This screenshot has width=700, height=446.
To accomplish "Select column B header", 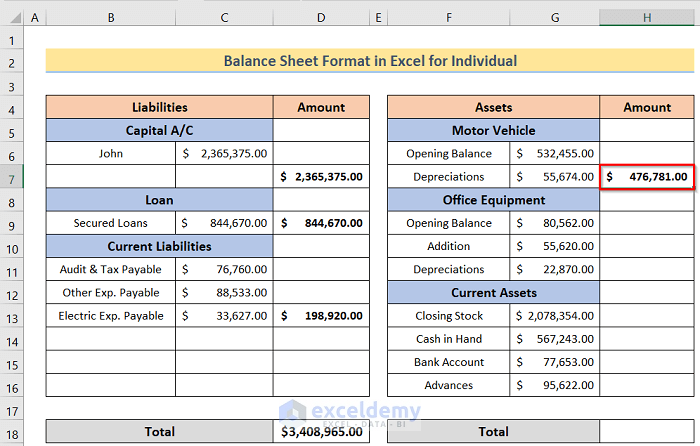I will tap(110, 18).
